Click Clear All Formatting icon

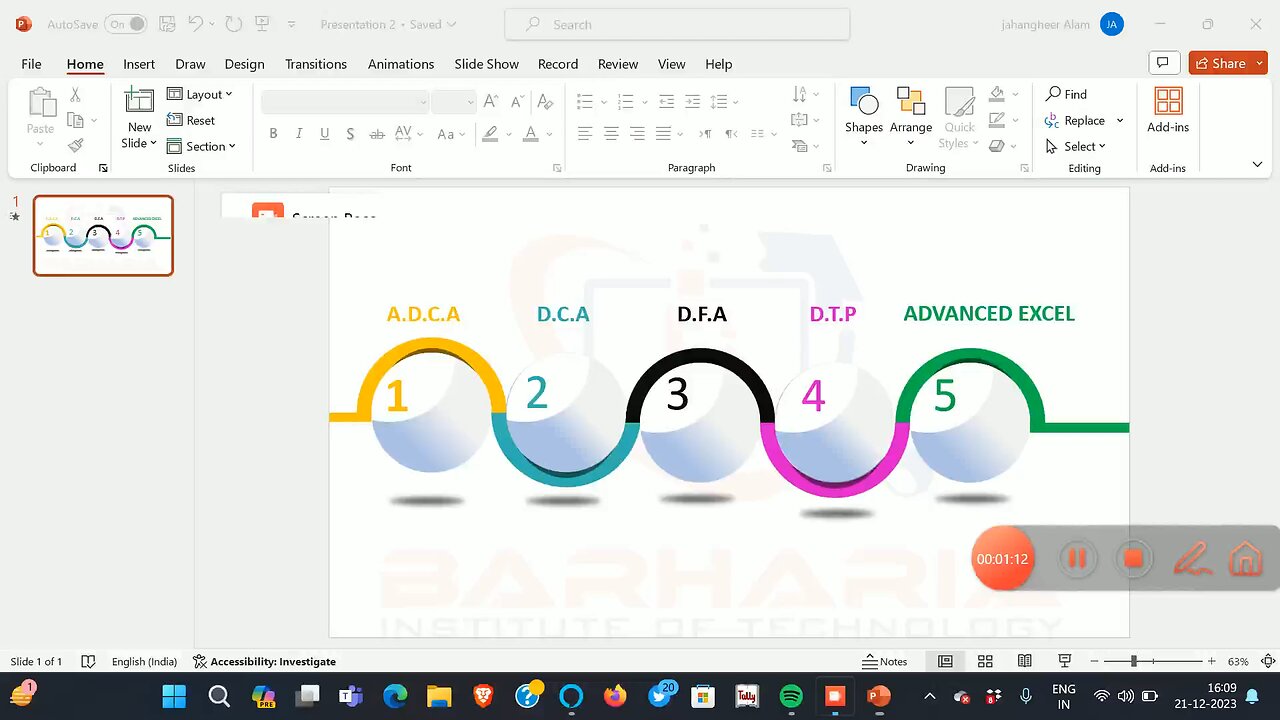click(545, 101)
